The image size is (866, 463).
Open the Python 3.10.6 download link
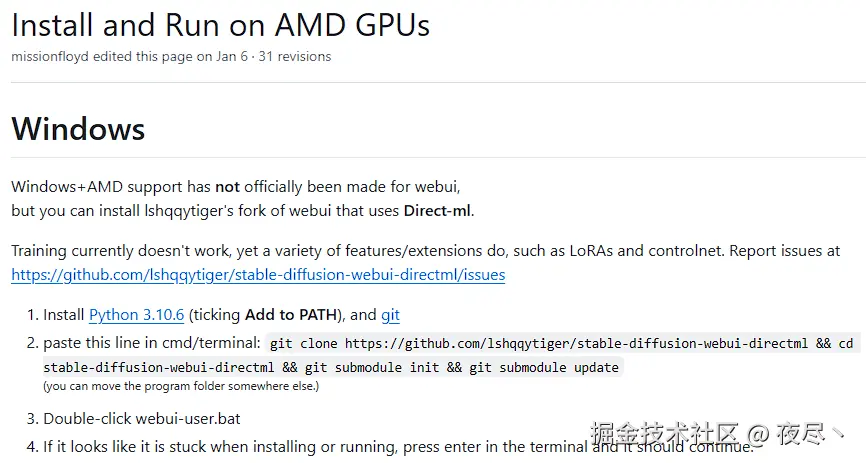(x=136, y=315)
